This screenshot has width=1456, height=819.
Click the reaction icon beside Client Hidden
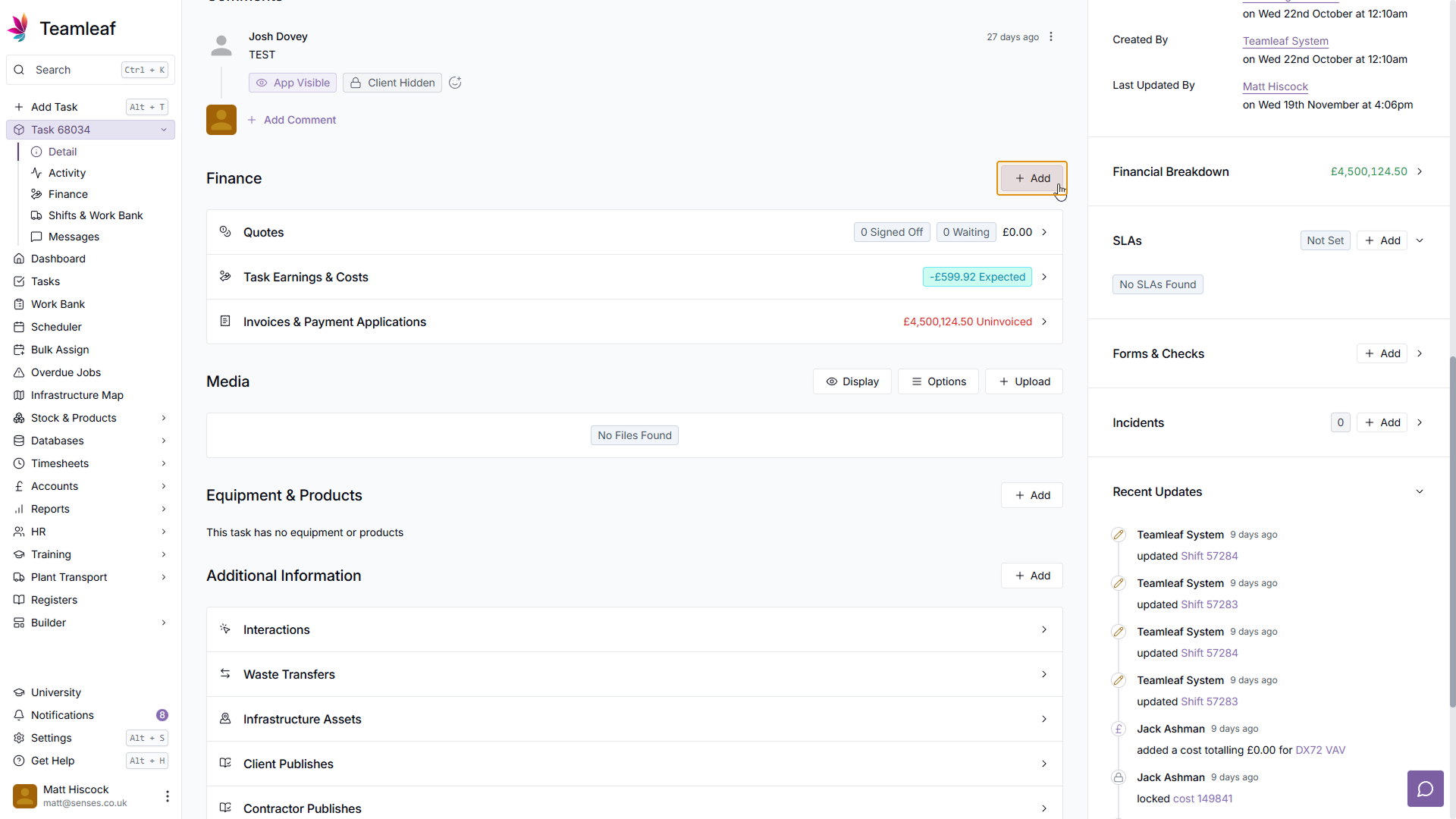click(455, 83)
